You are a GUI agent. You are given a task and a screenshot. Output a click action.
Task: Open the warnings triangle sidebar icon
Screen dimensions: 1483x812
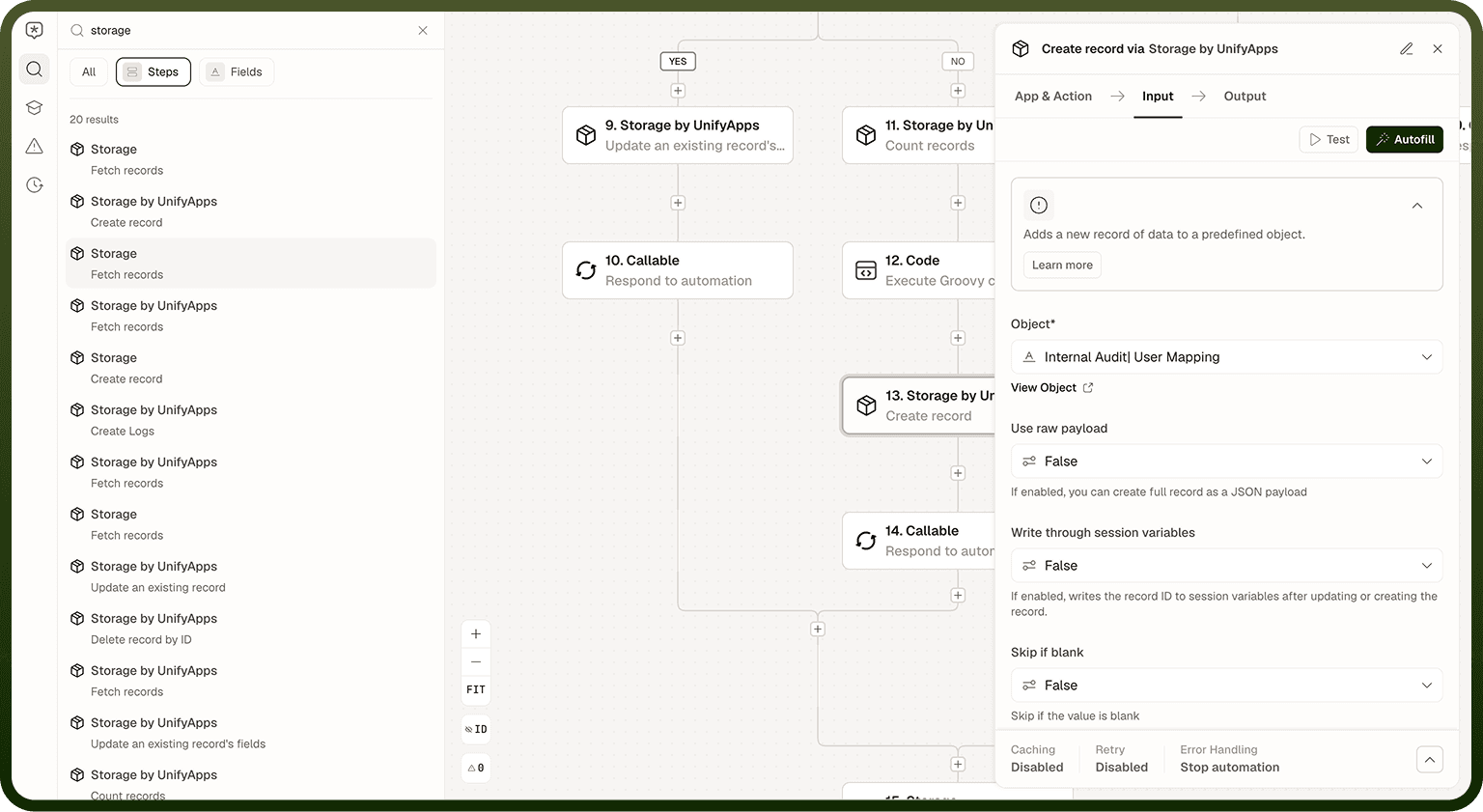coord(35,146)
